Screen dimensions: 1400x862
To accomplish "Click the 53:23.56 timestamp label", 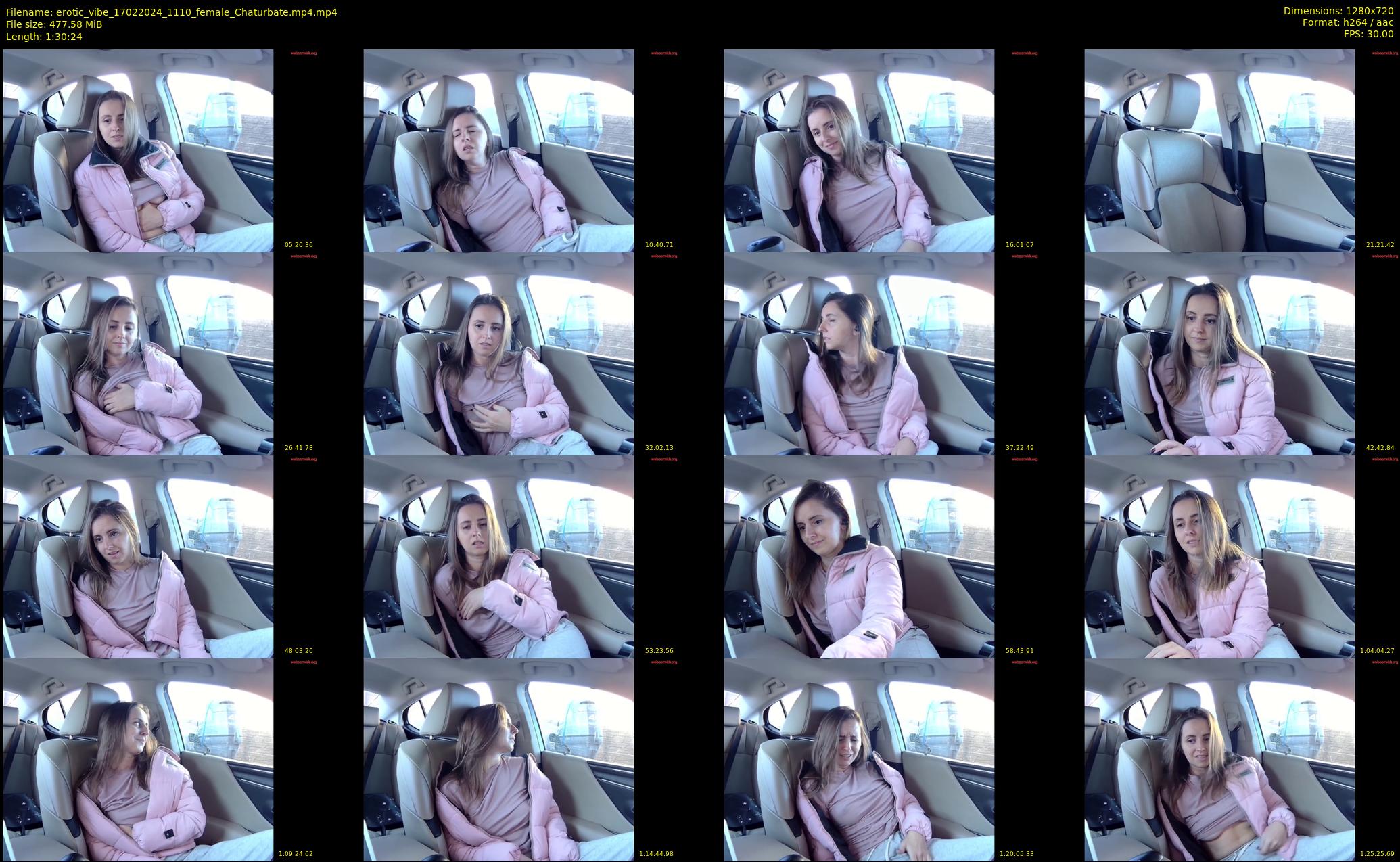I will click(659, 651).
